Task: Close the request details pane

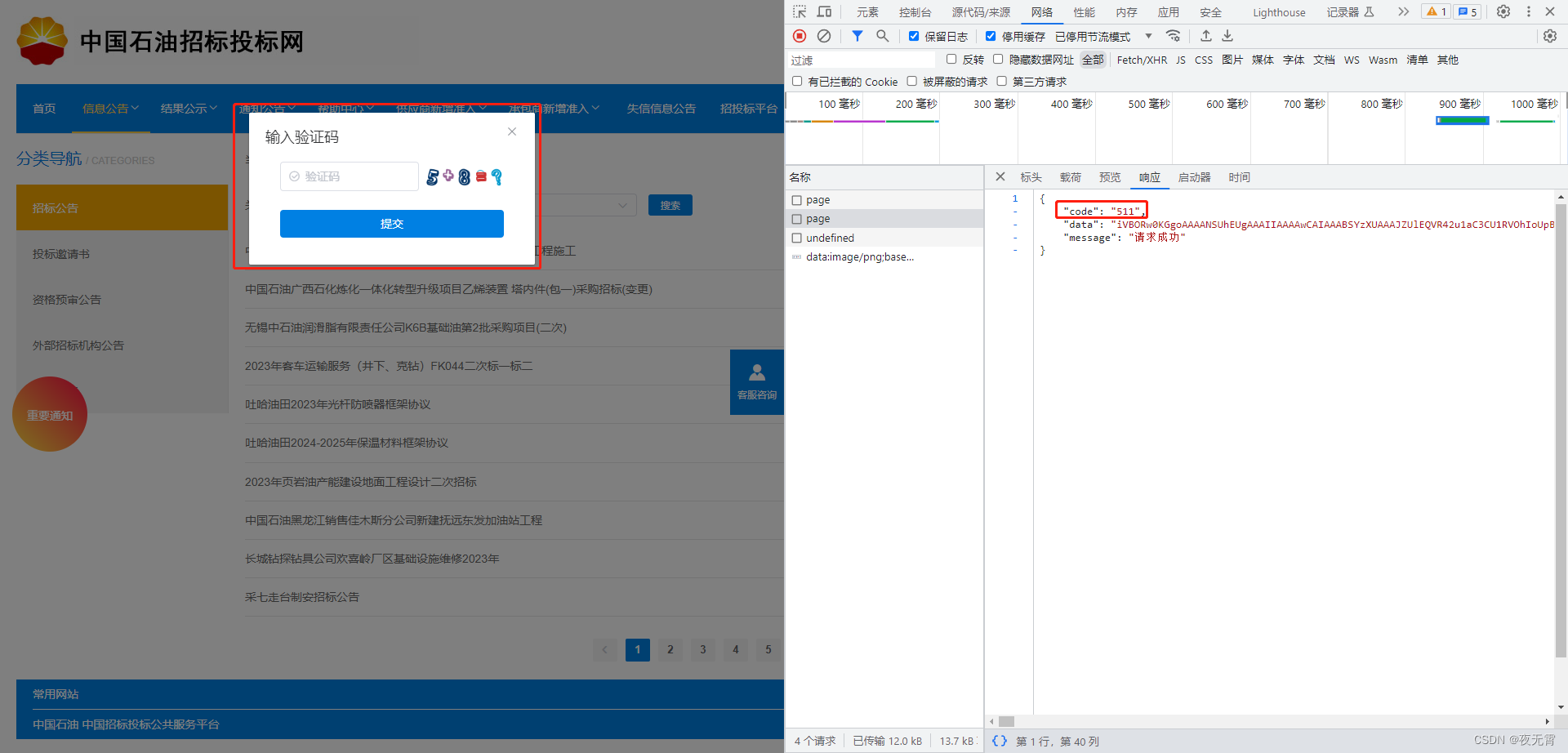Action: point(1000,176)
